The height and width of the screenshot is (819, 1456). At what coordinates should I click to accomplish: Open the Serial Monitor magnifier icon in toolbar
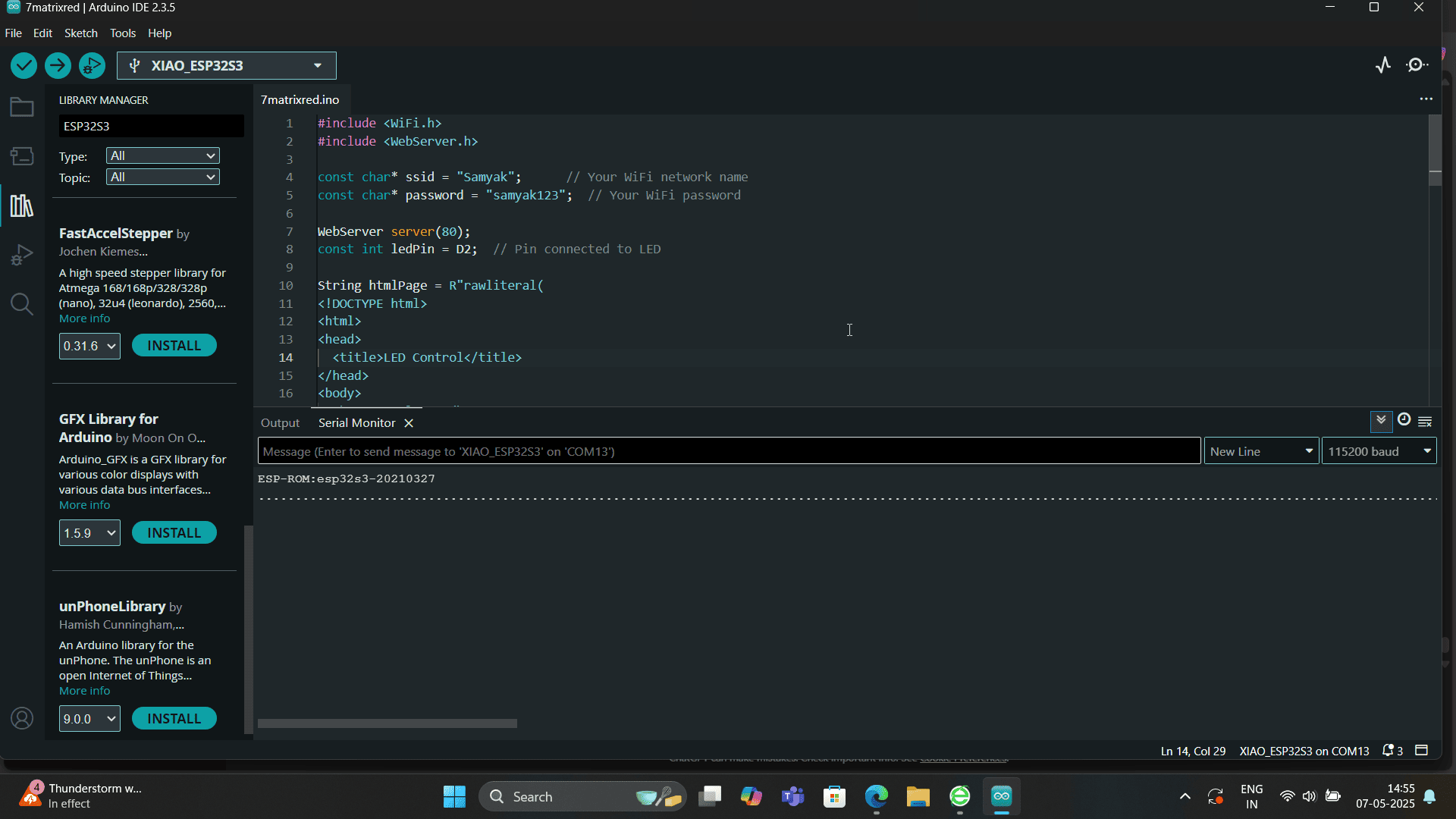[x=1417, y=65]
